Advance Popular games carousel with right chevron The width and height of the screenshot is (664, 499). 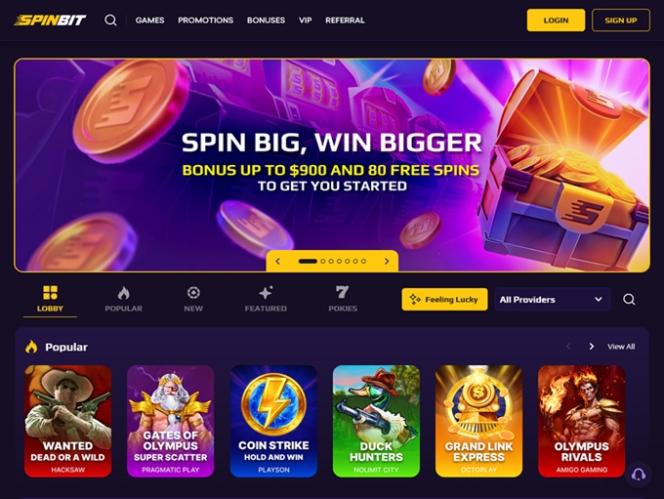[x=592, y=347]
